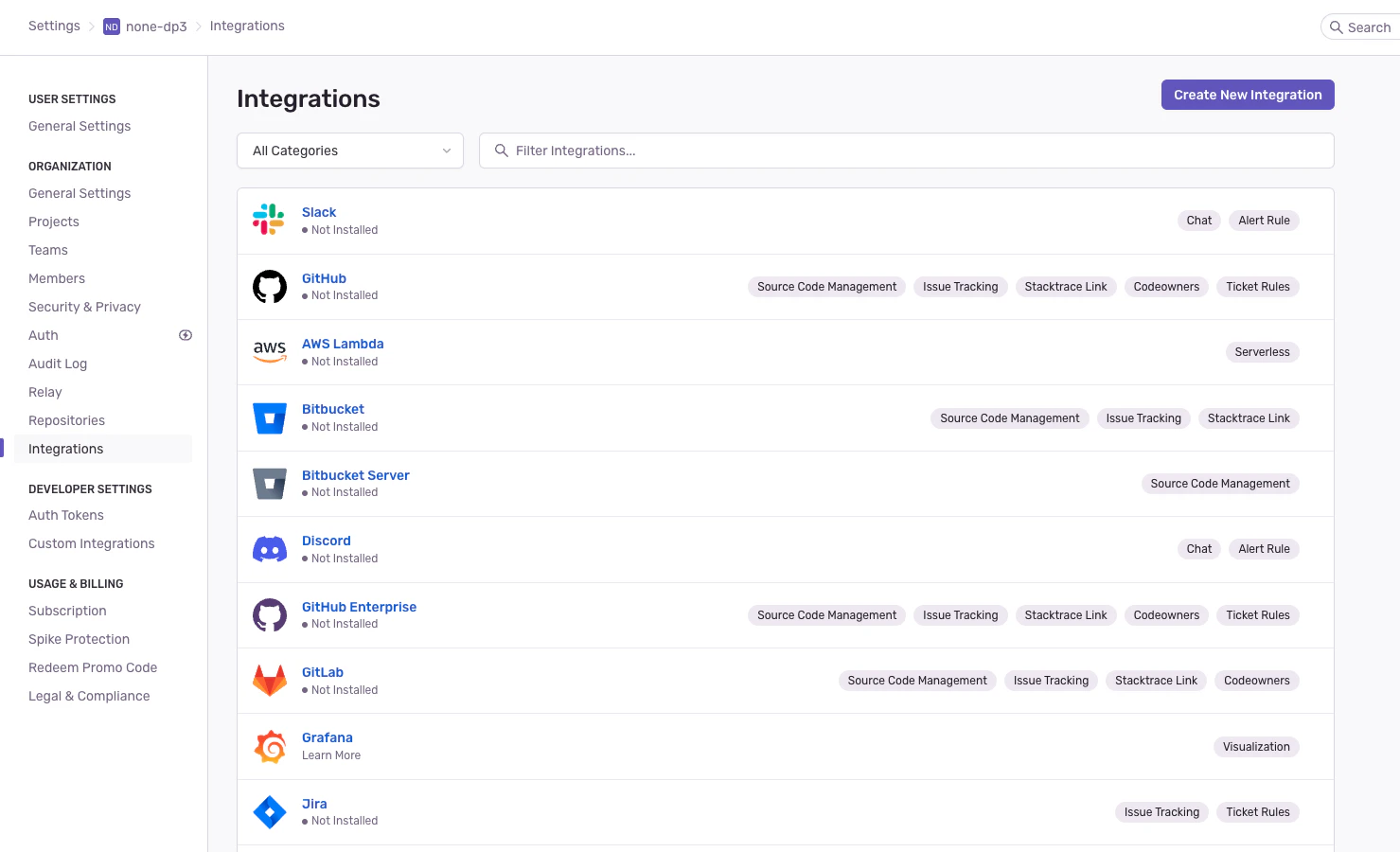Screen dimensions: 1400x852
Task: Go to Teams in sidebar
Action: [48, 250]
